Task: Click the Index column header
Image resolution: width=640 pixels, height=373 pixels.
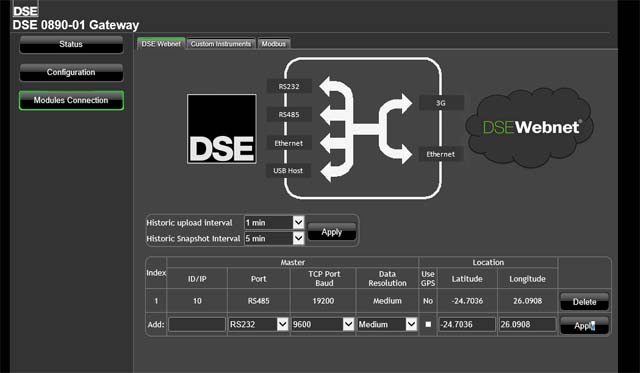Action: click(x=156, y=273)
